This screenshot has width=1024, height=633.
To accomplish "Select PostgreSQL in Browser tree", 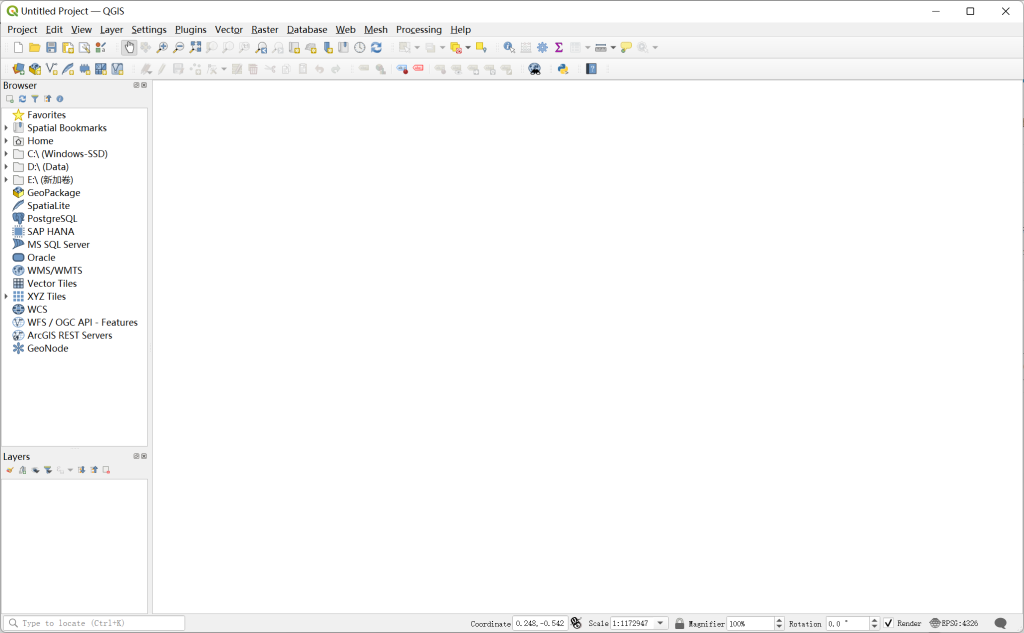I will (x=52, y=219).
